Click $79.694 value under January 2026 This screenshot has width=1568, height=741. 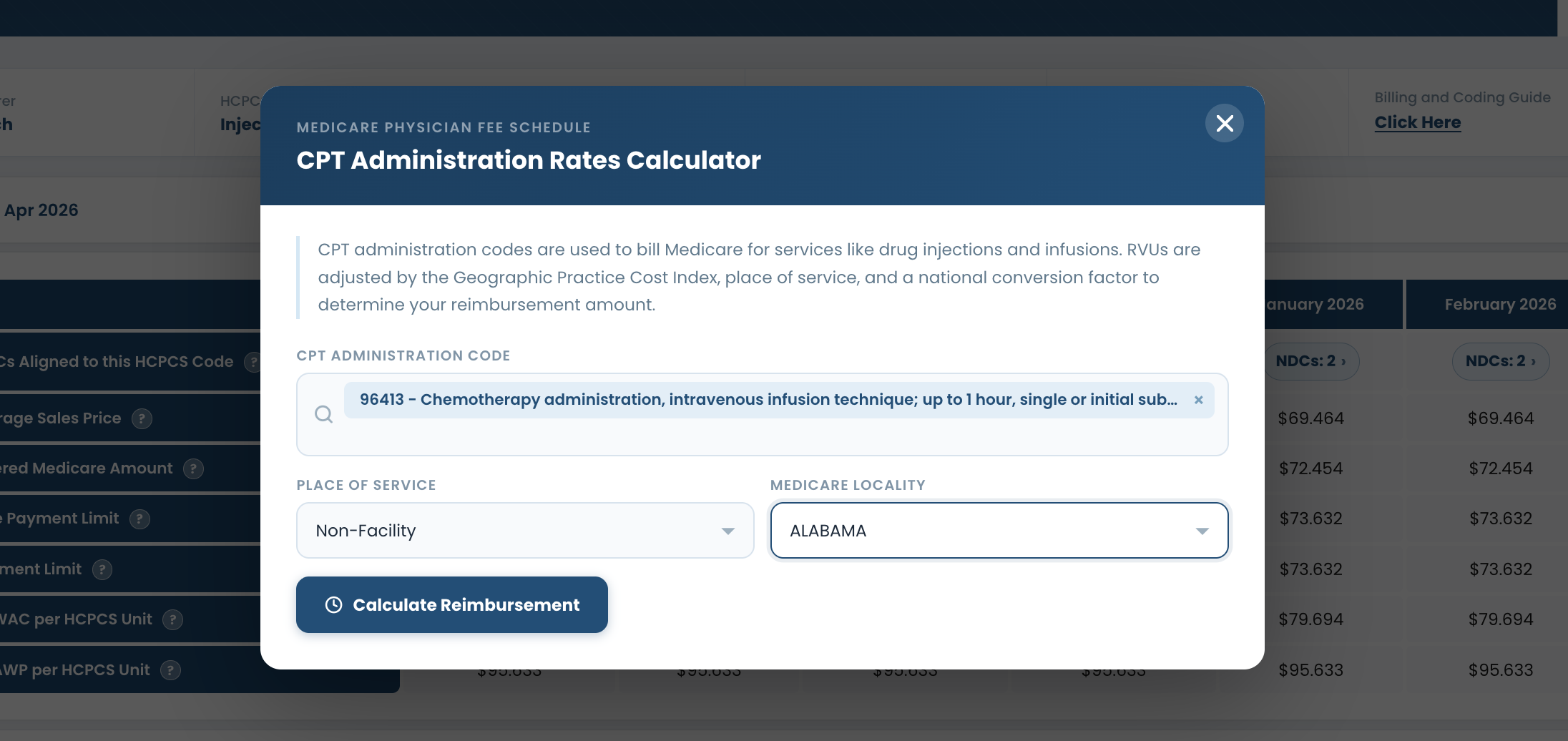1310,619
